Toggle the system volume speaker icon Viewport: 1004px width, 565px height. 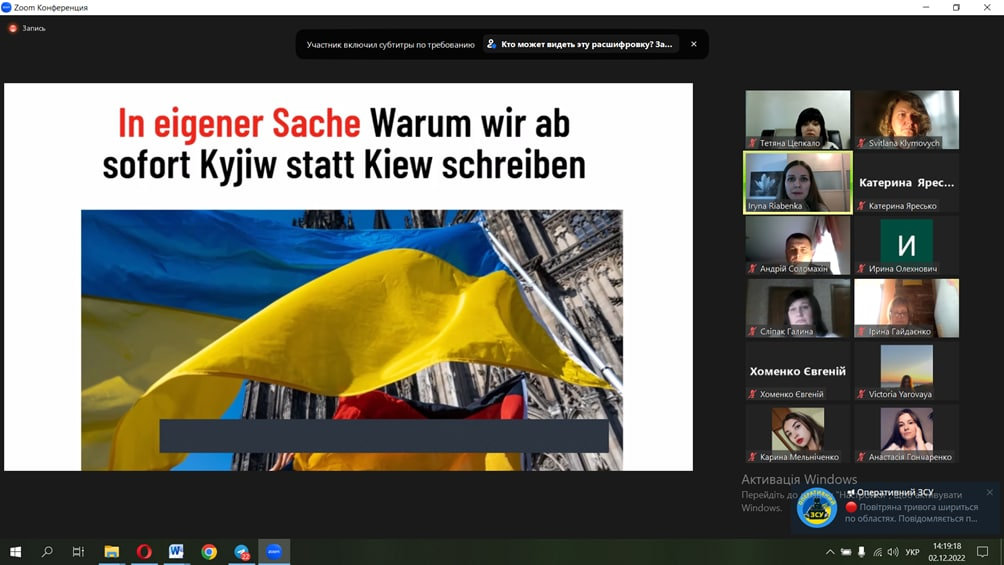tap(893, 552)
